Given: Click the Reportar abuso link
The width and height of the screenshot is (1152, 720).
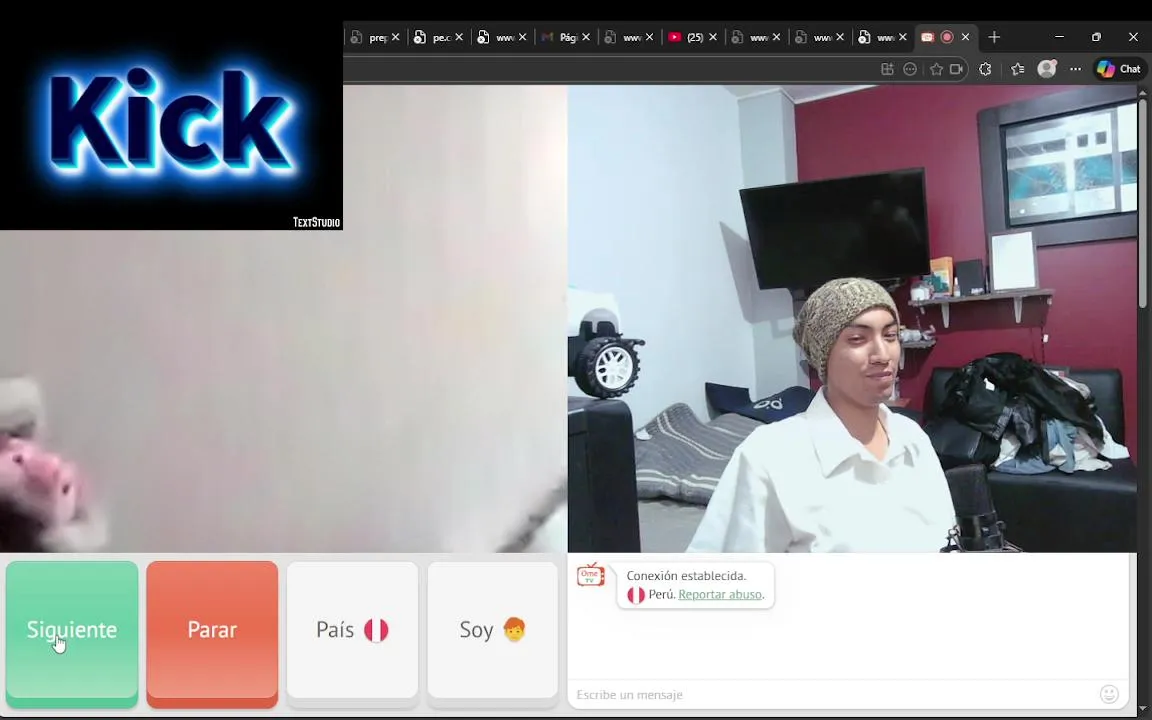Looking at the screenshot, I should pyautogui.click(x=720, y=594).
